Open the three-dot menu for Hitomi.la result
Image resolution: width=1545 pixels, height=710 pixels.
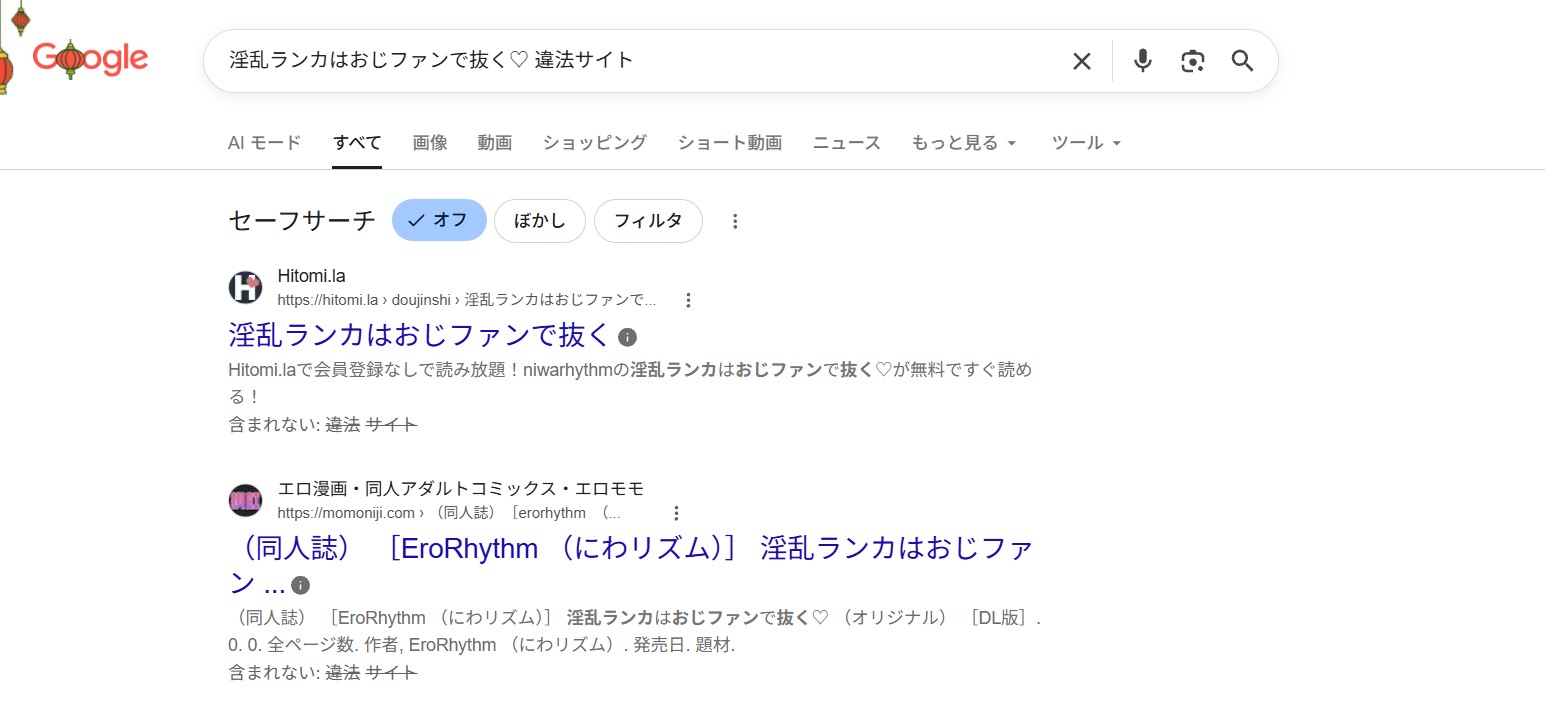(x=688, y=300)
